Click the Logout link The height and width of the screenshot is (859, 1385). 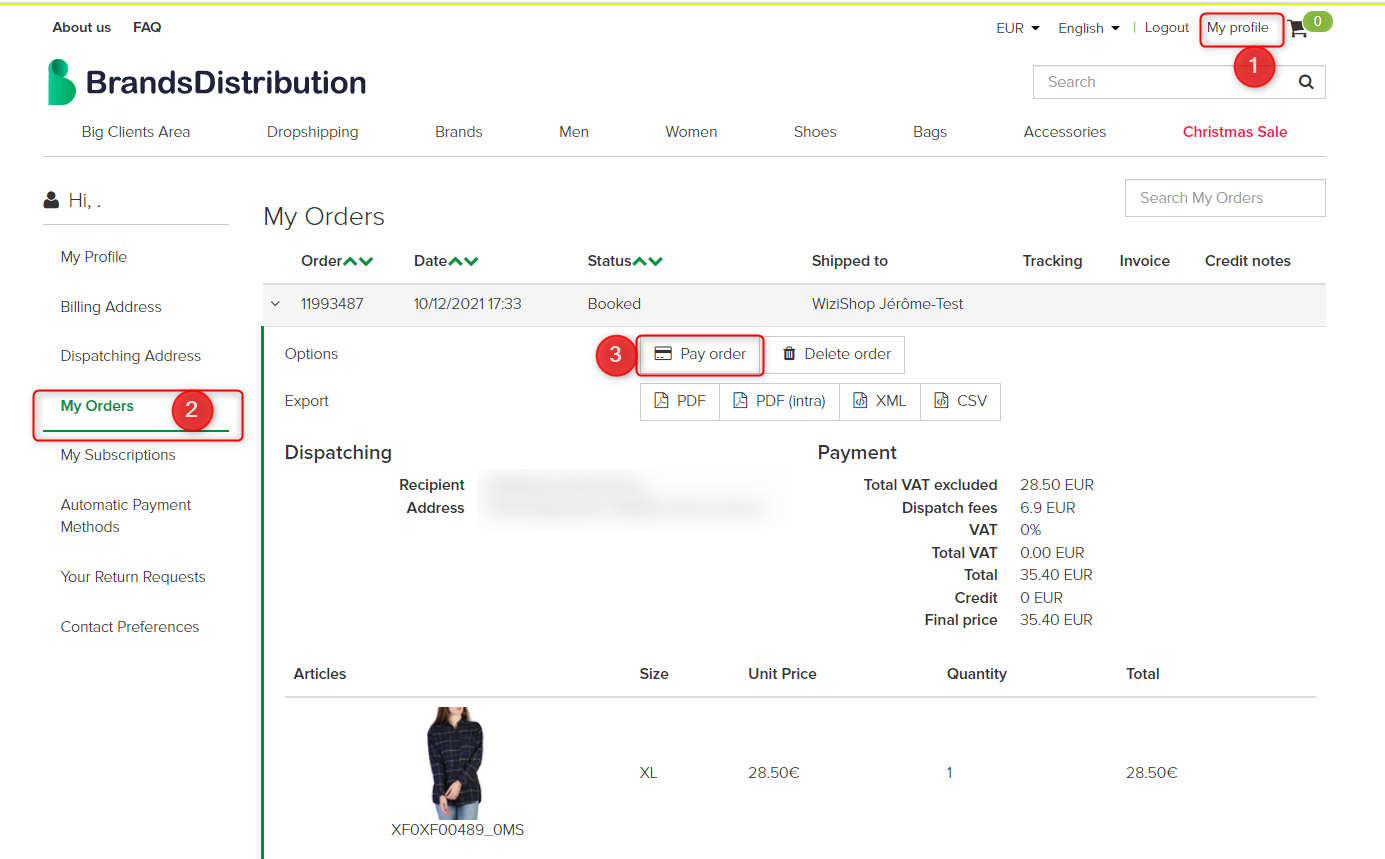coord(1167,28)
